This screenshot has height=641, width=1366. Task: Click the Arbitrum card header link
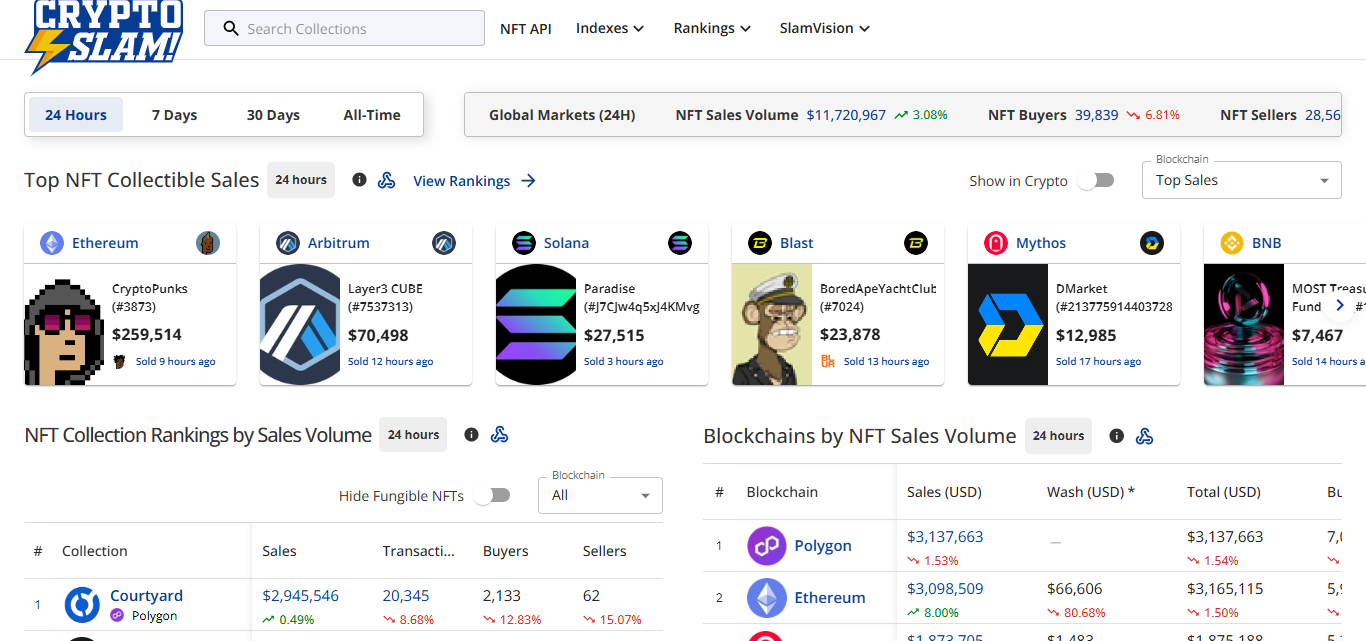pos(339,243)
